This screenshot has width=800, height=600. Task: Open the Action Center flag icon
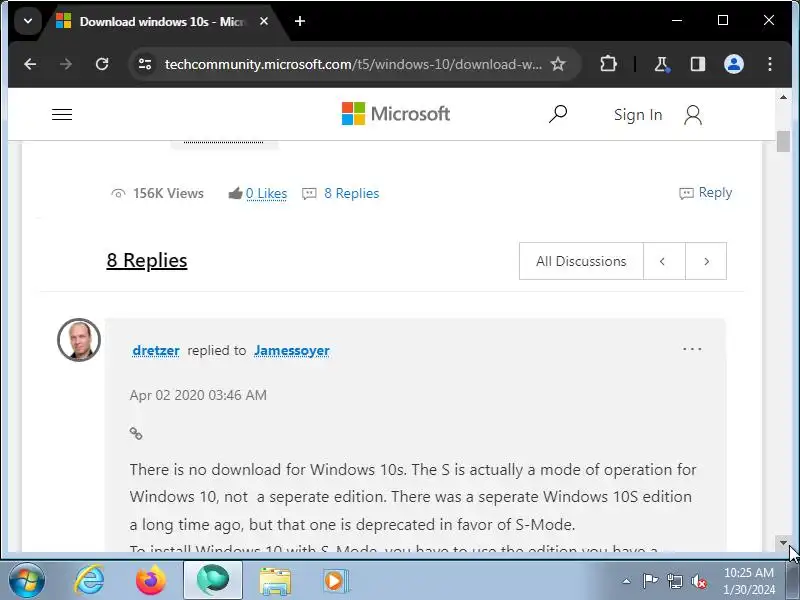(650, 581)
